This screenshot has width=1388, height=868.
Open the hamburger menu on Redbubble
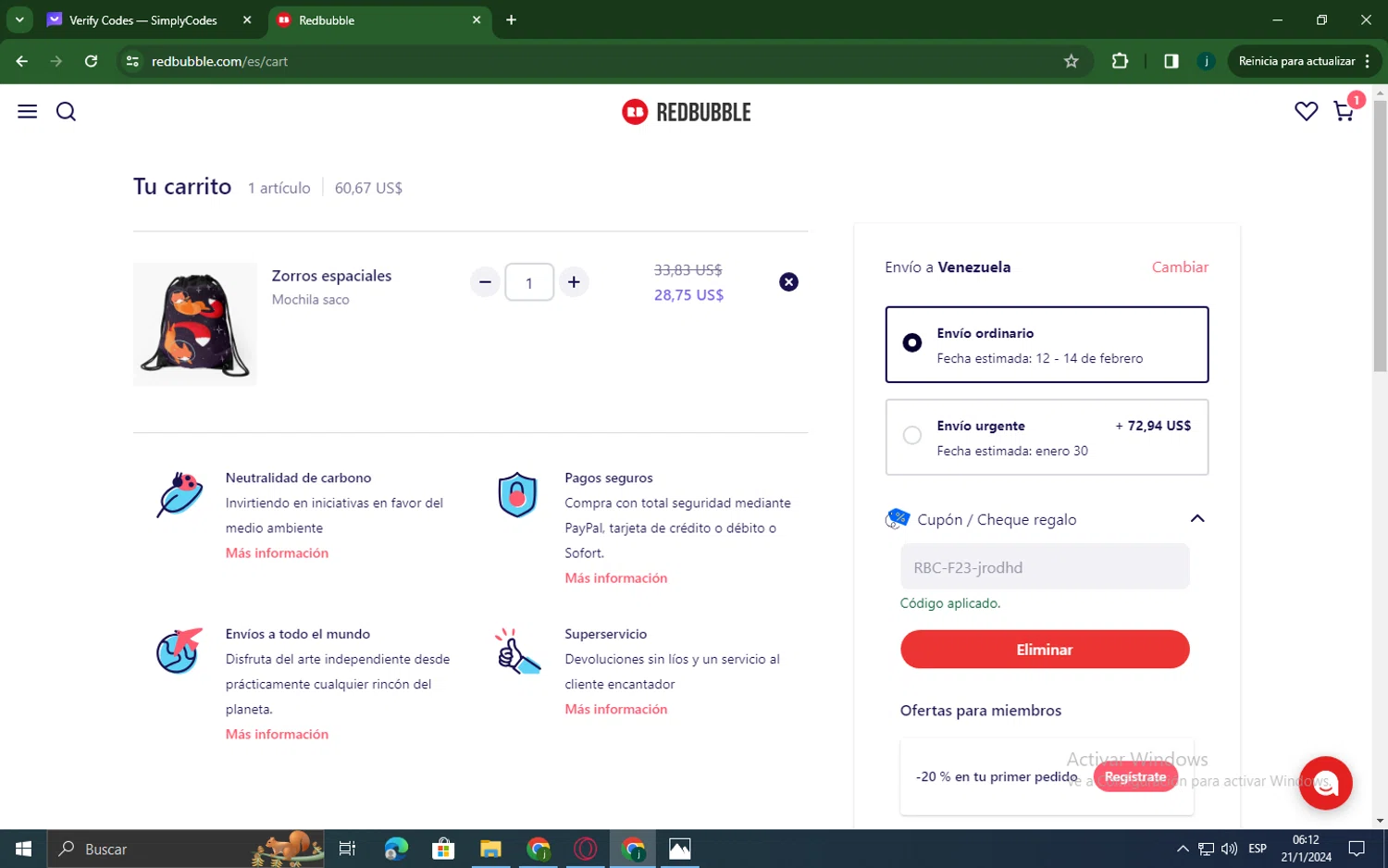28,112
